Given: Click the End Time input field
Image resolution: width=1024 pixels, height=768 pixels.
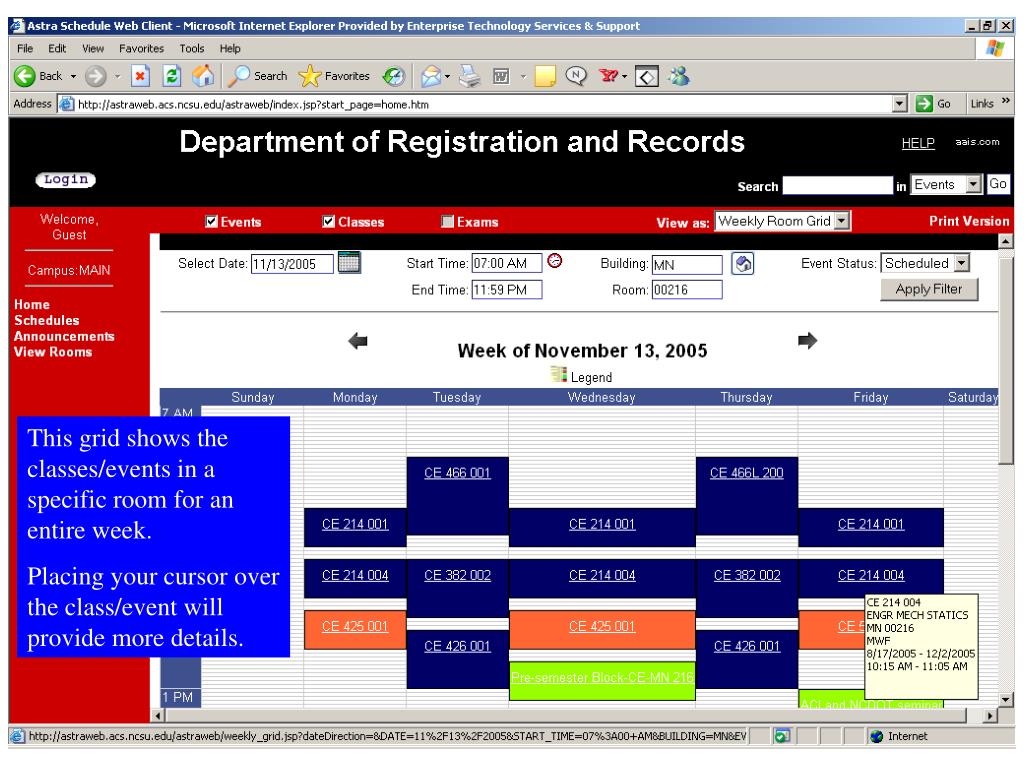Looking at the screenshot, I should [507, 290].
